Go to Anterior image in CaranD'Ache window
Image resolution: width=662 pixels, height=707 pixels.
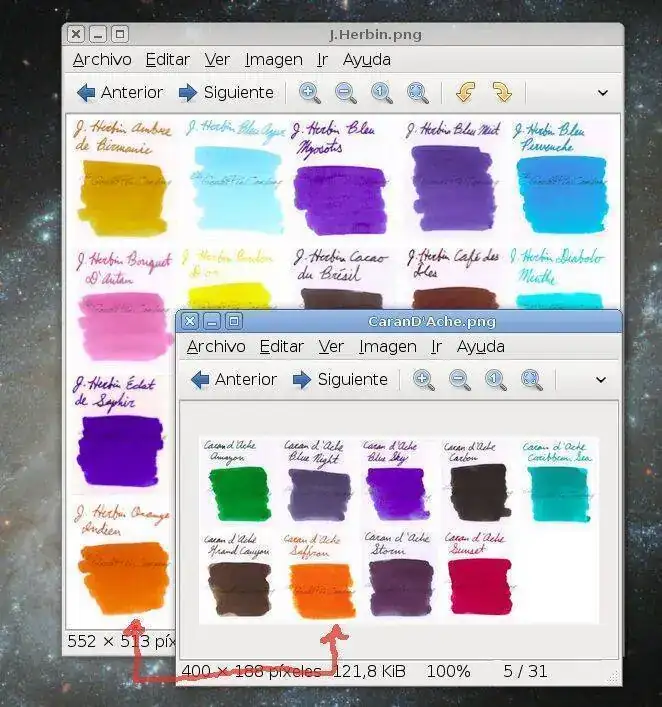click(233, 380)
